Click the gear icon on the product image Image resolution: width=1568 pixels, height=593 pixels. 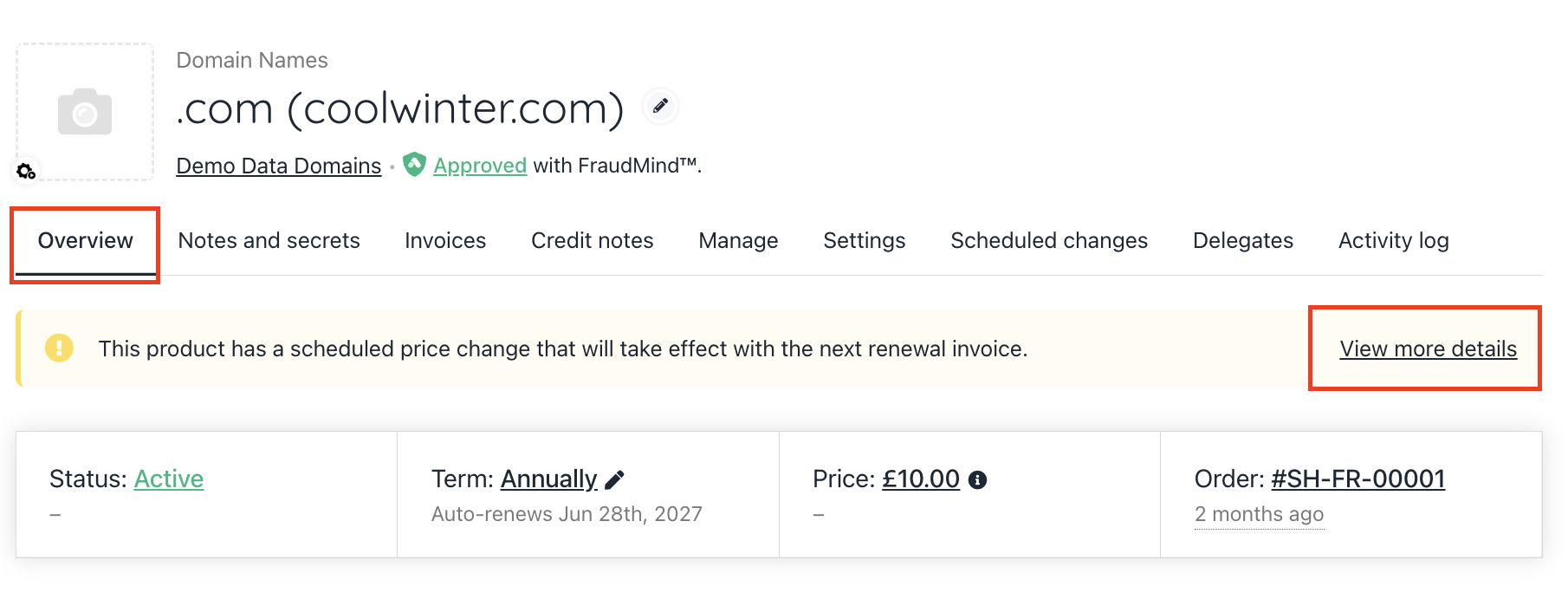coord(26,171)
